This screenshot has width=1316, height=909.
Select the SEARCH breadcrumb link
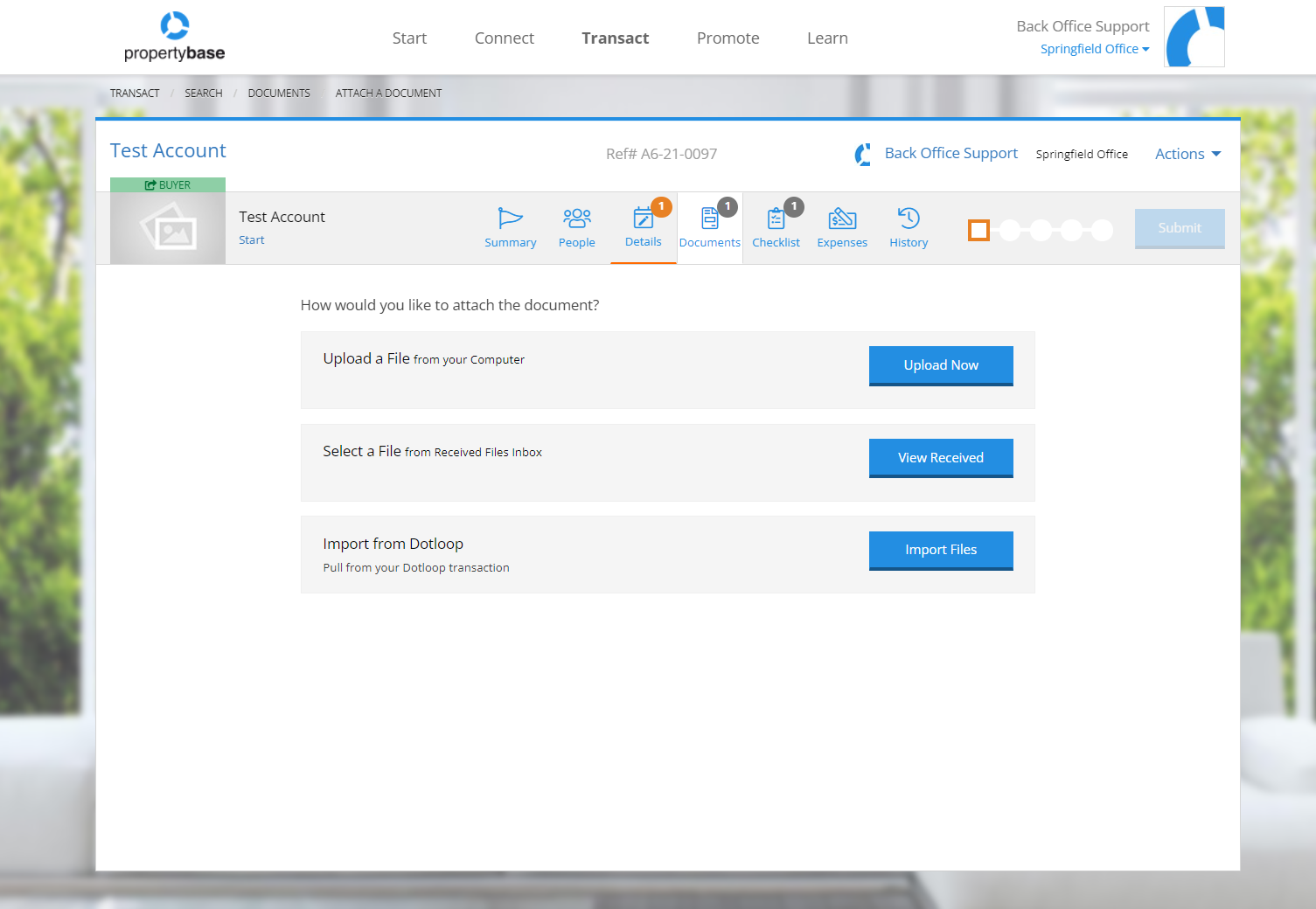click(203, 93)
